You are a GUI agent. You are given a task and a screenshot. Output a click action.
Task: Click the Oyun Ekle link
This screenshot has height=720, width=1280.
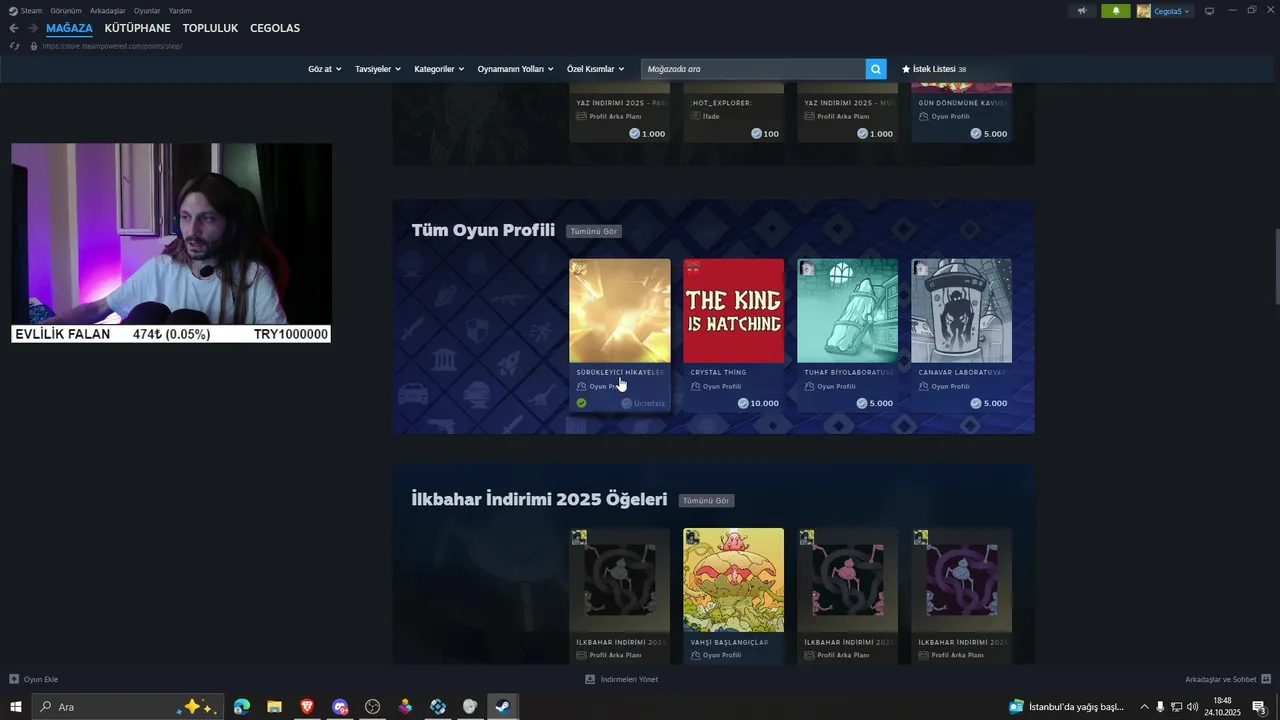41,679
